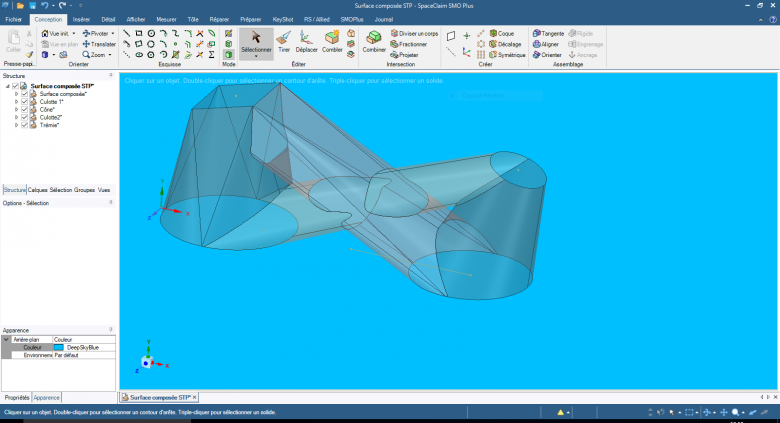Toggle the Culotte 1 checkbox
This screenshot has height=423, width=780.
pyautogui.click(x=24, y=101)
